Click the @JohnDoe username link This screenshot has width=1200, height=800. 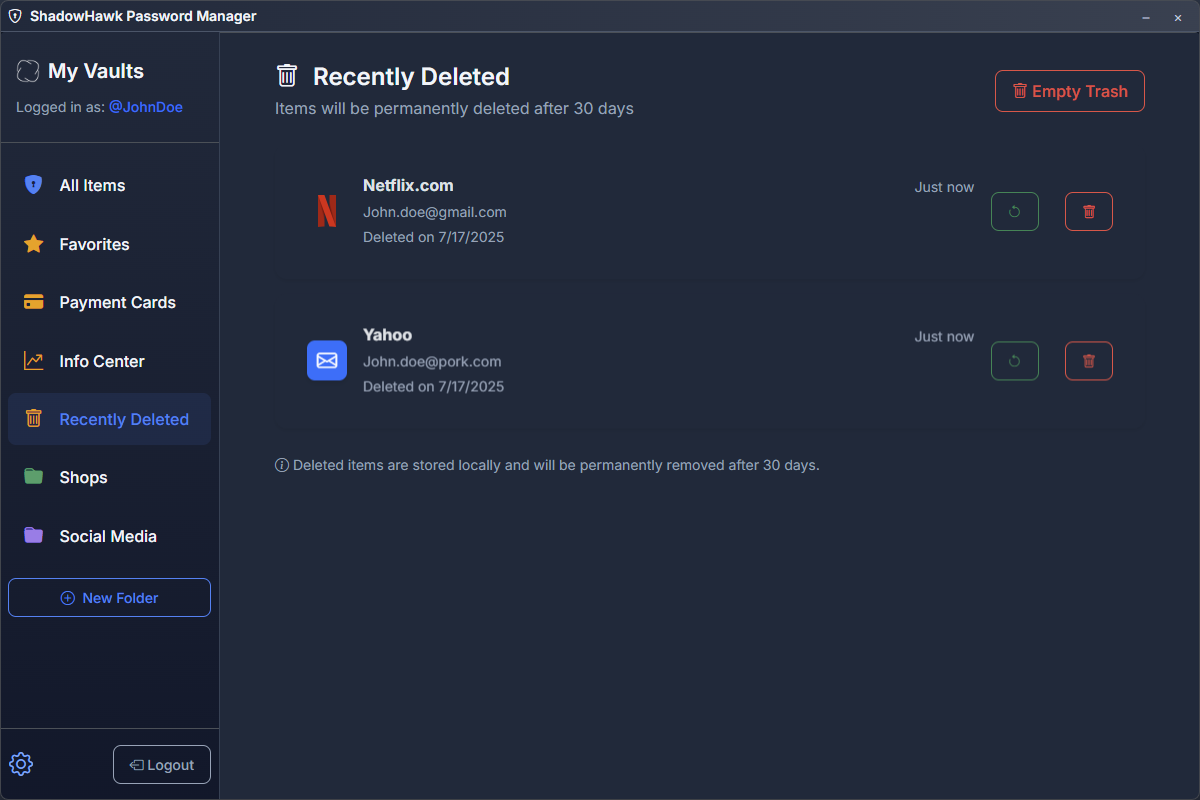pyautogui.click(x=146, y=107)
